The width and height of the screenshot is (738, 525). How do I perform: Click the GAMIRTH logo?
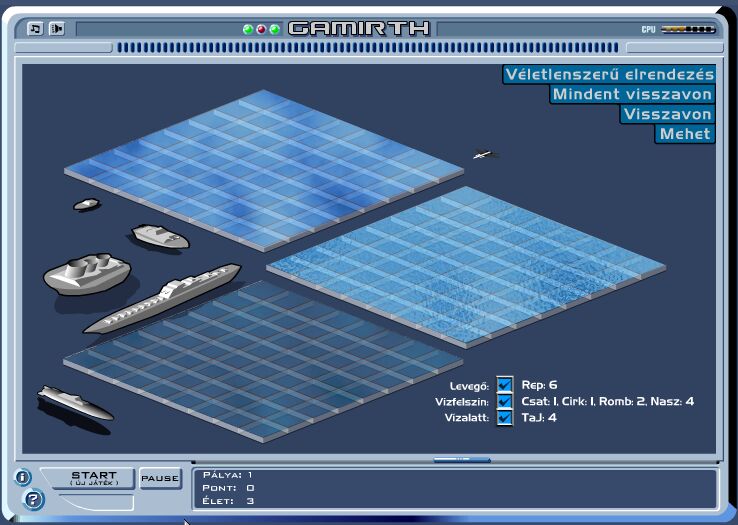[x=359, y=28]
